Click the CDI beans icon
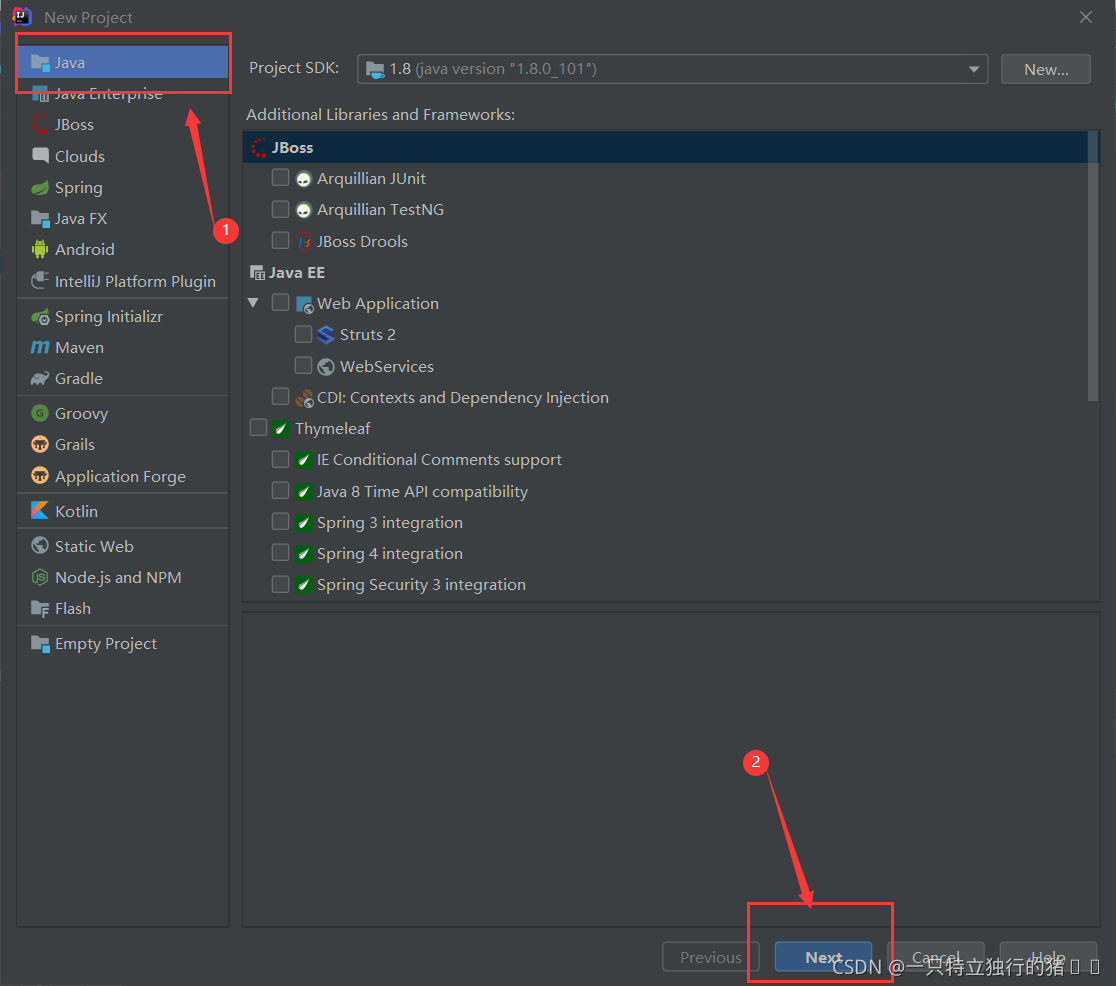The height and width of the screenshot is (986, 1116). pos(305,399)
